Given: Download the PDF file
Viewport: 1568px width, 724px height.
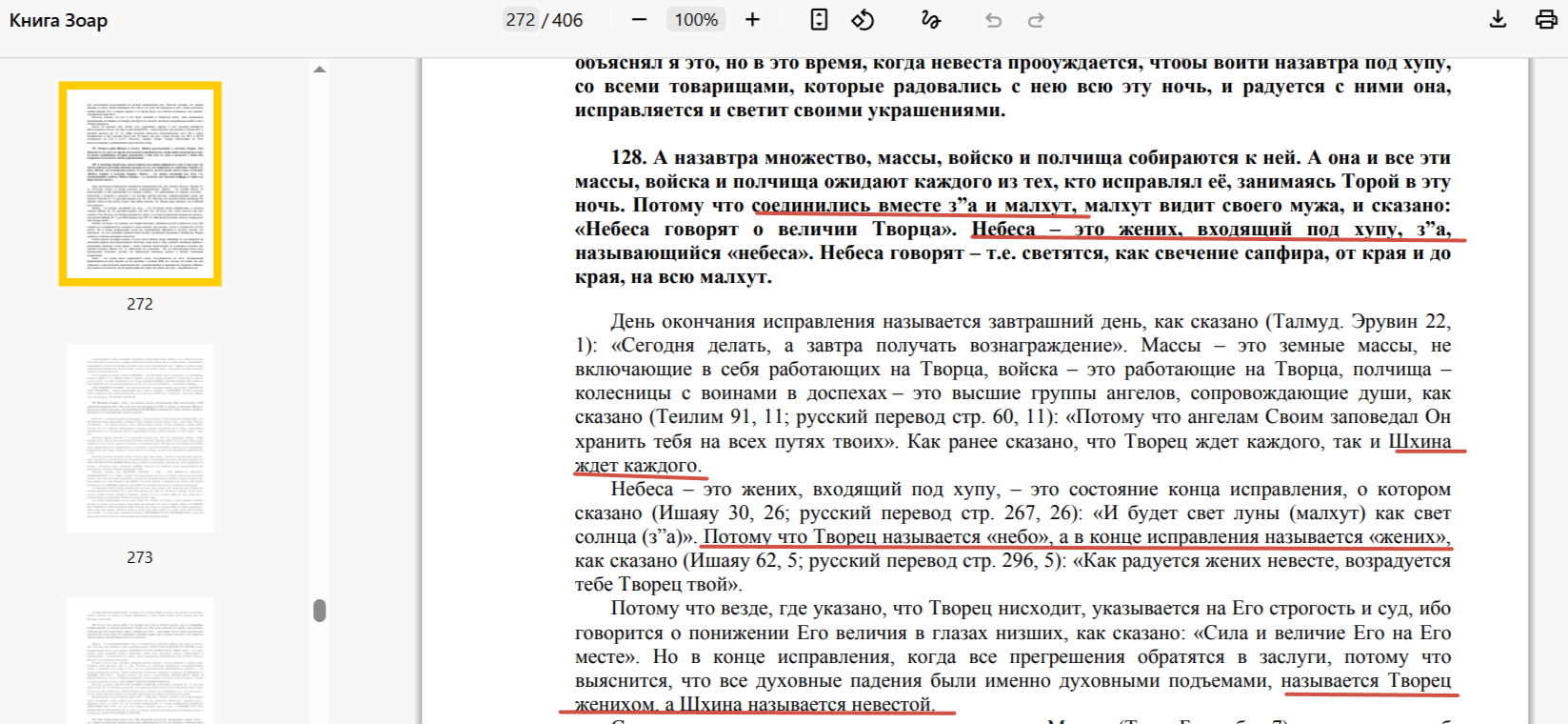Looking at the screenshot, I should [1498, 20].
